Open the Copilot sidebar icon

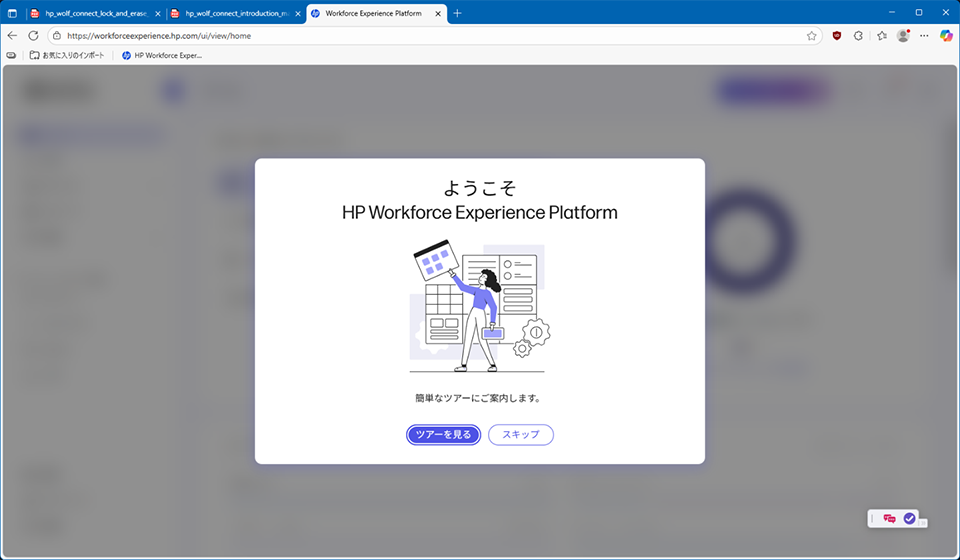pyautogui.click(x=946, y=35)
